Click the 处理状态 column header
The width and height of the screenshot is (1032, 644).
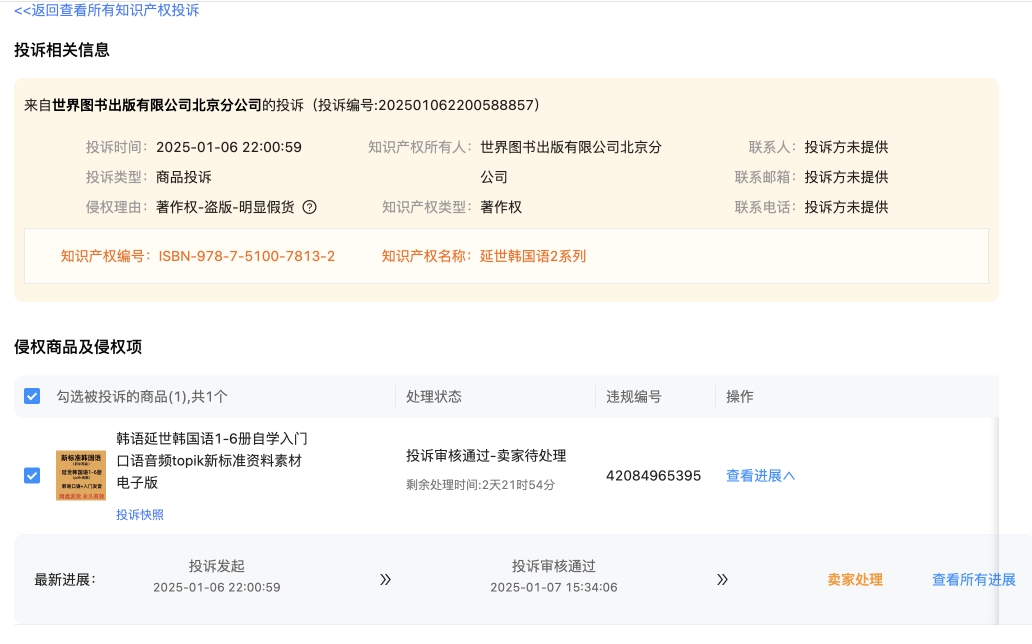coord(434,397)
